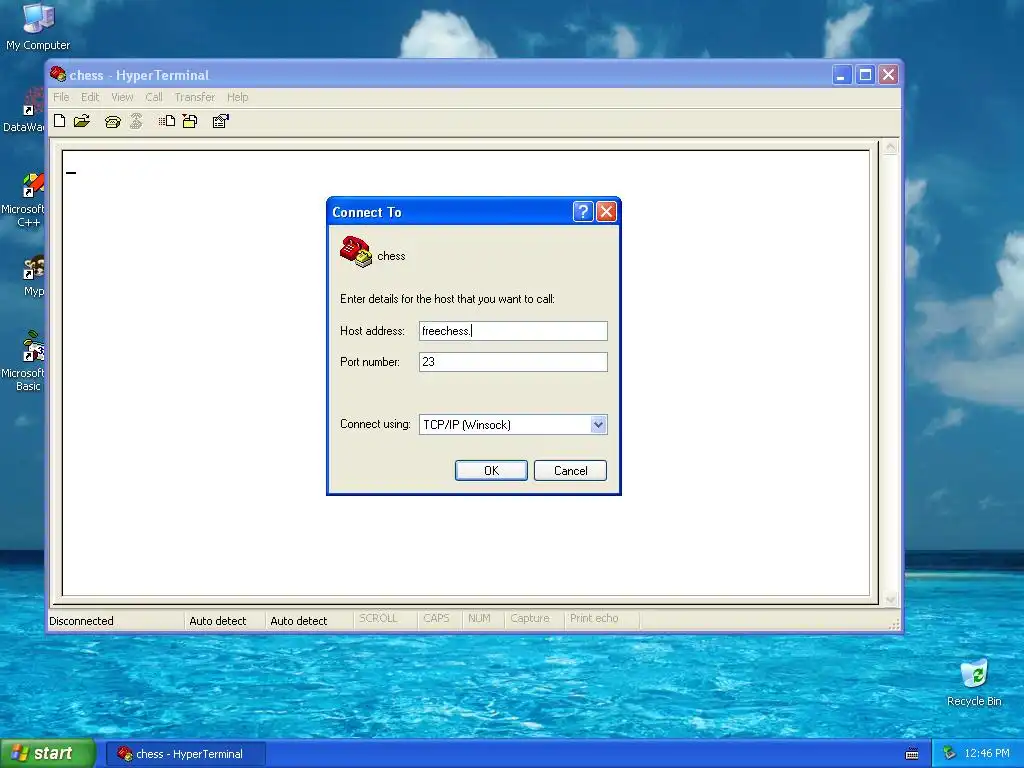The width and height of the screenshot is (1024, 768).
Task: Select the Microsoft C++ desktop shortcut
Action: point(24,200)
